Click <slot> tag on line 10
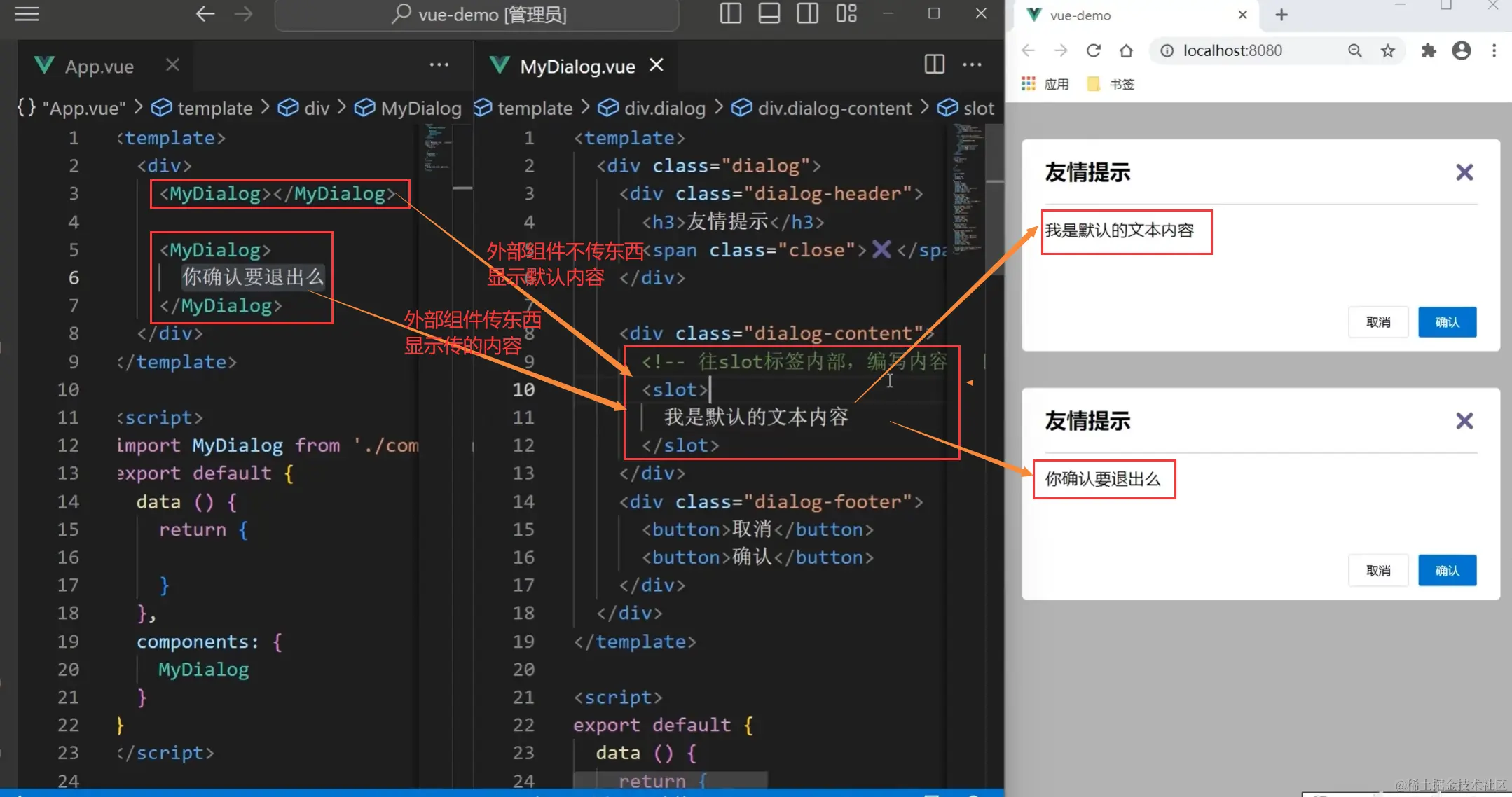 (x=675, y=389)
